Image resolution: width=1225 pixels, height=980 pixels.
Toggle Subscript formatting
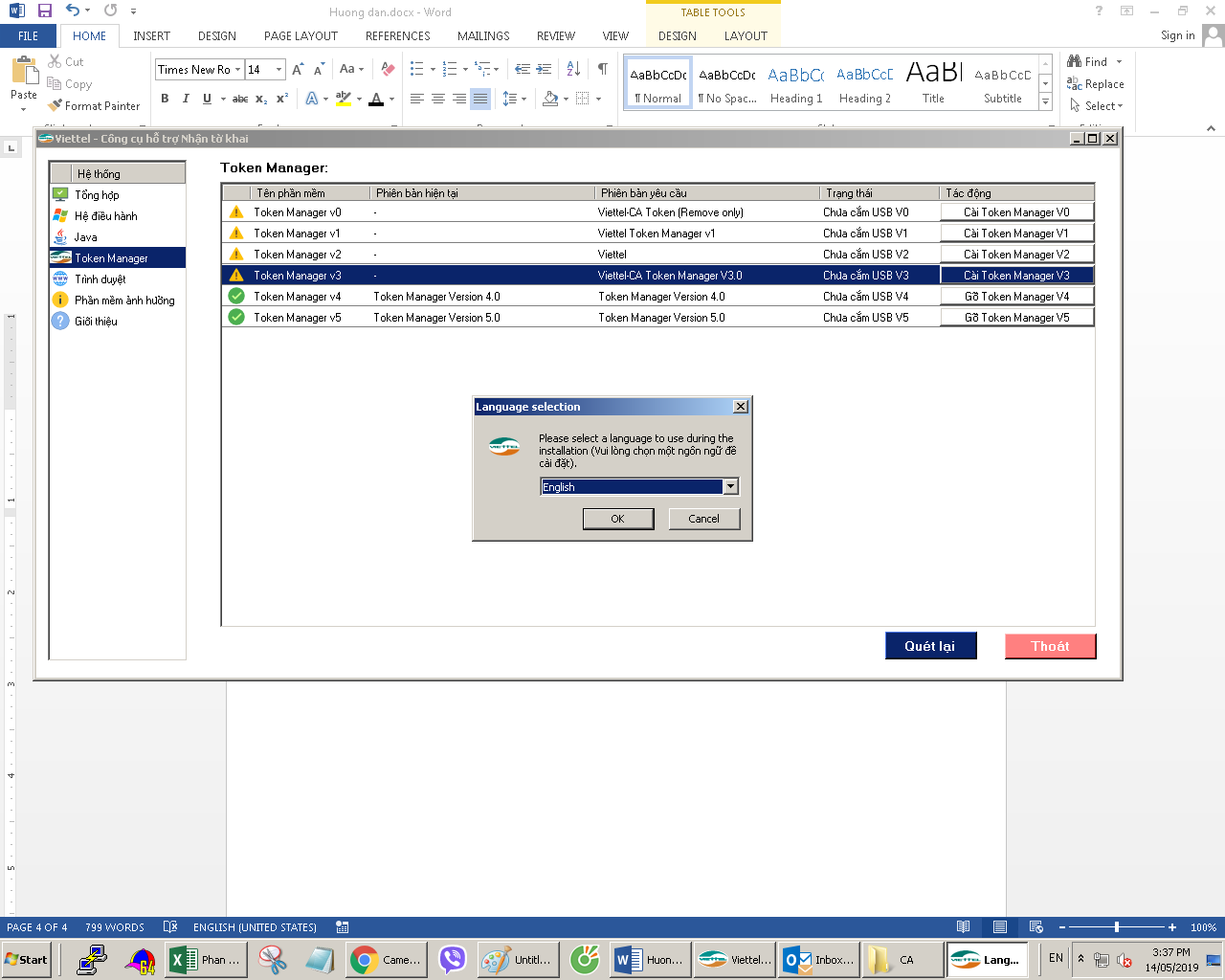click(x=261, y=99)
